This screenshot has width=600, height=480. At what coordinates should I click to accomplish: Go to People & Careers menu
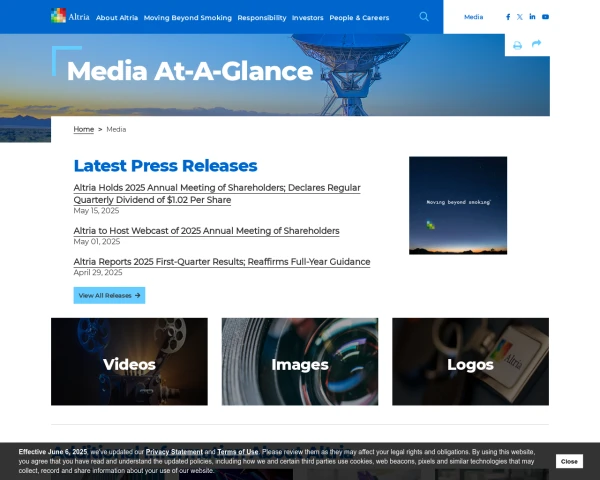[x=359, y=18]
